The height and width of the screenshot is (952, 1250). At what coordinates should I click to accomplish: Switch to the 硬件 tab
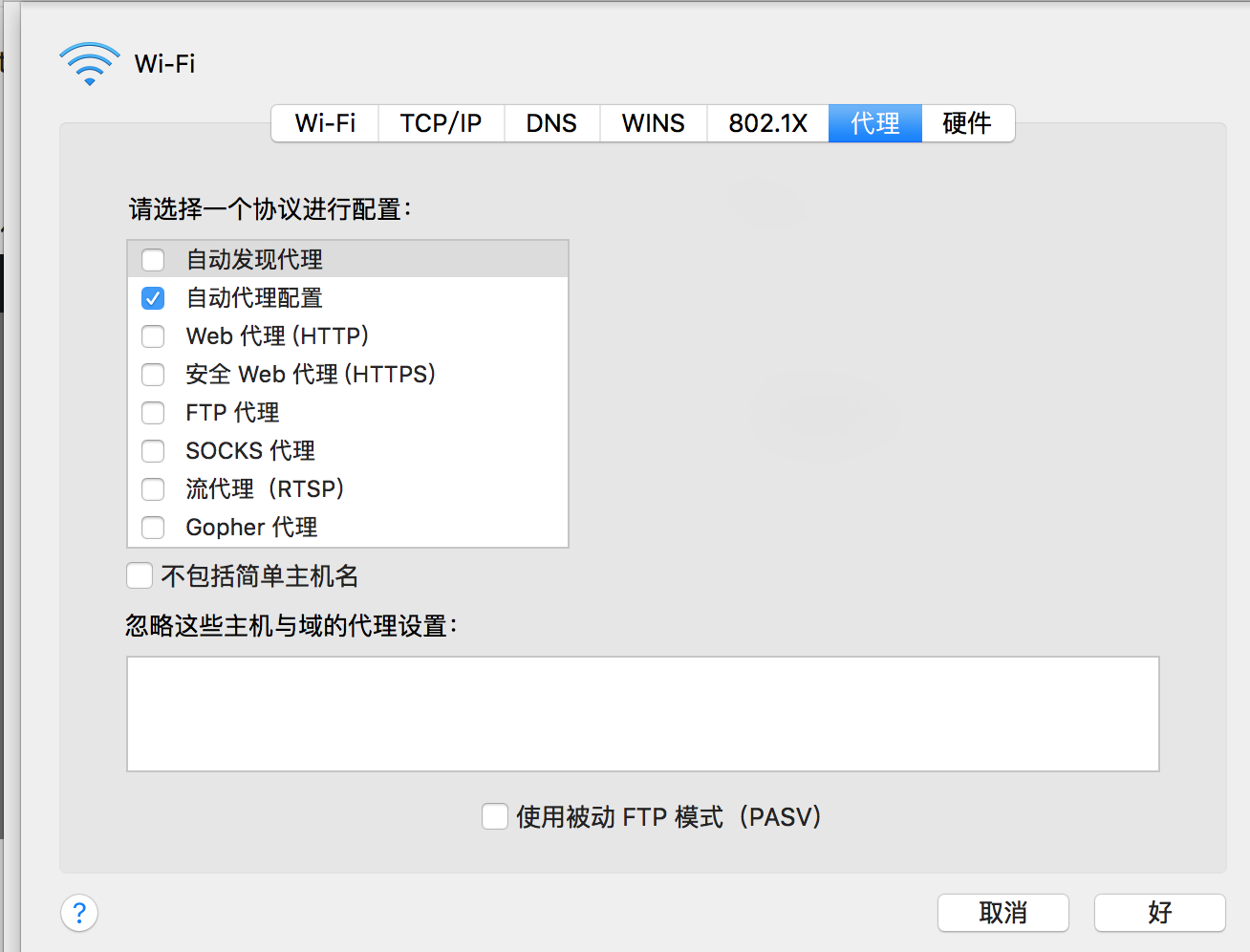tap(967, 123)
